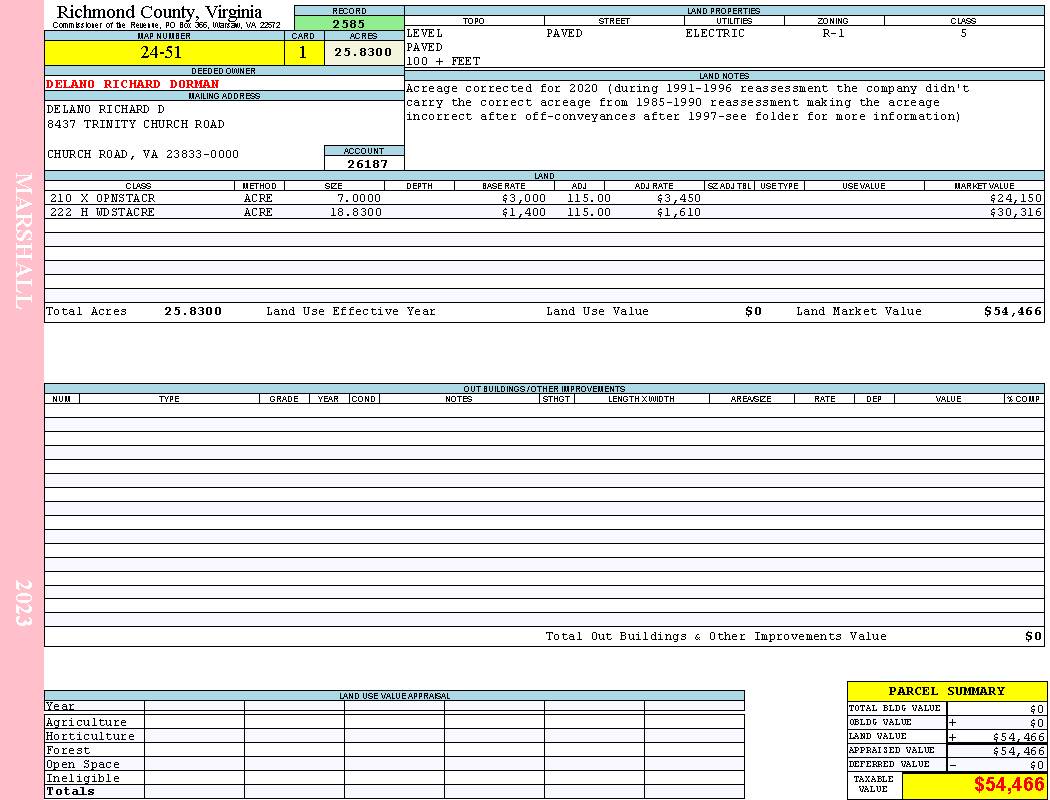This screenshot has width=1050, height=800.
Task: Click Total Acres 25.8300 value
Action: [193, 311]
